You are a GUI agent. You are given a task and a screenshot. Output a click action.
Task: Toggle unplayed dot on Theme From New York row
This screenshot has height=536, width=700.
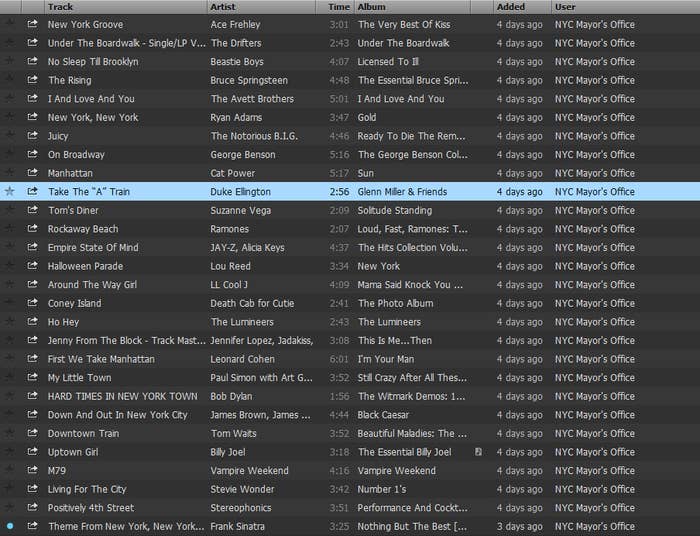click(x=10, y=526)
